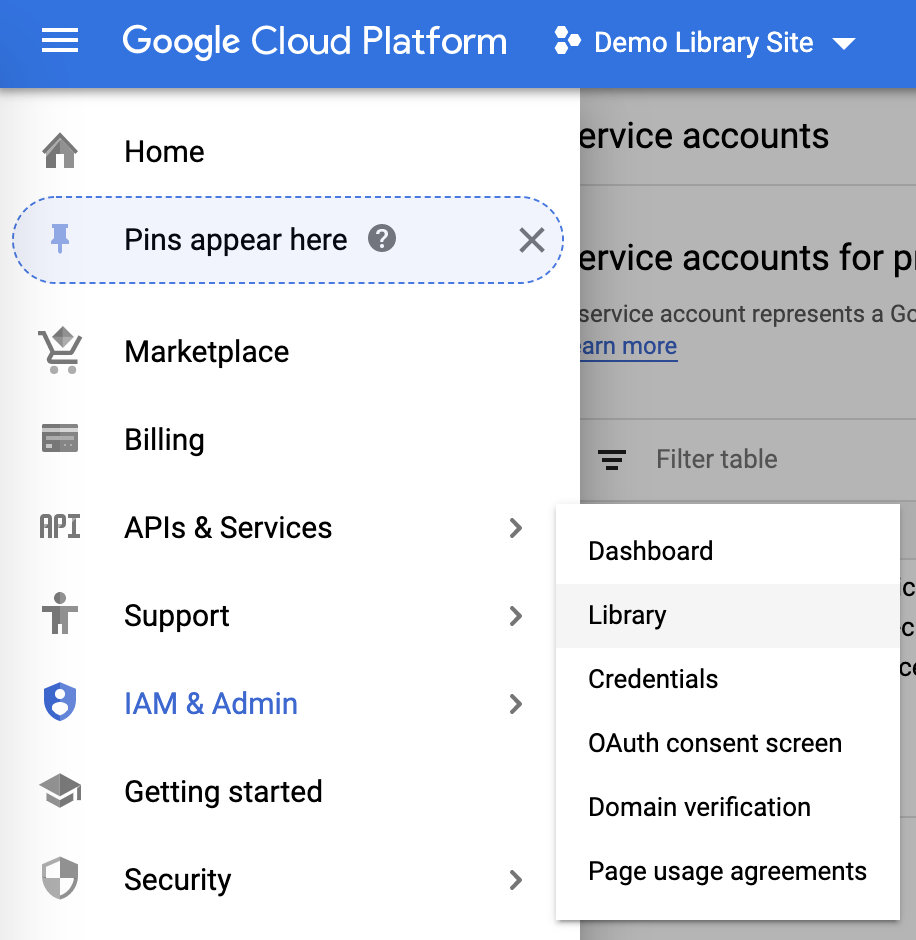
Task: Expand the Security submenu chevron
Action: [x=516, y=880]
